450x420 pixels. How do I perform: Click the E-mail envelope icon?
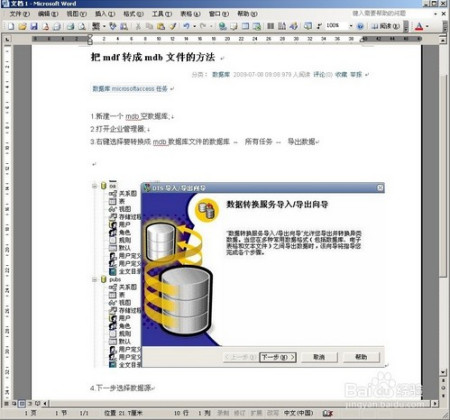[x=57, y=26]
